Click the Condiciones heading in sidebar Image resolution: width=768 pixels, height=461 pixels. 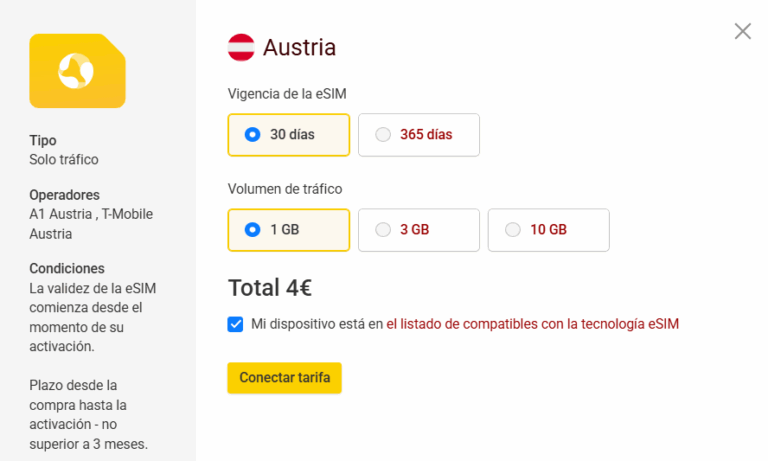[67, 269]
